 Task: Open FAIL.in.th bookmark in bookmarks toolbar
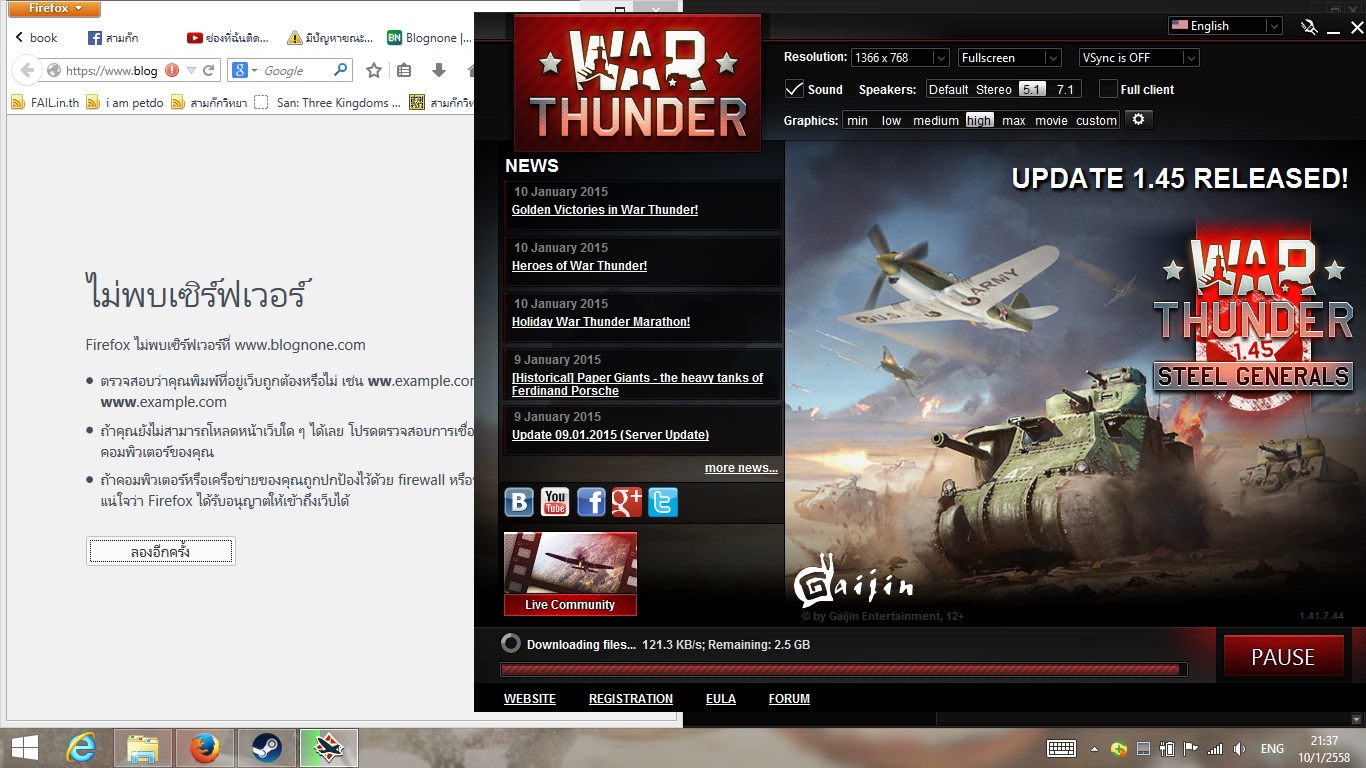pos(45,102)
